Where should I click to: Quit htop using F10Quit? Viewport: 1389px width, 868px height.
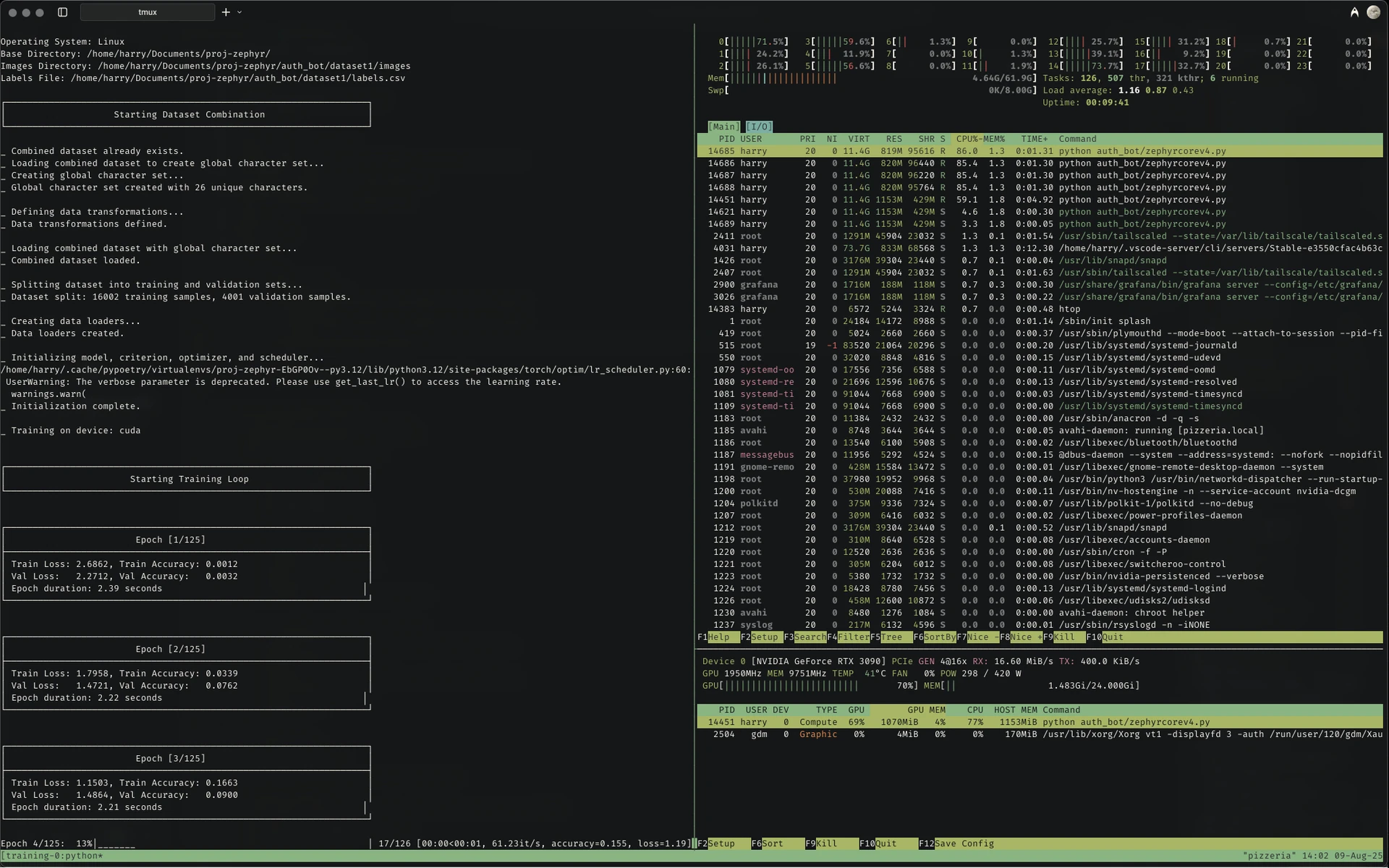[1104, 637]
